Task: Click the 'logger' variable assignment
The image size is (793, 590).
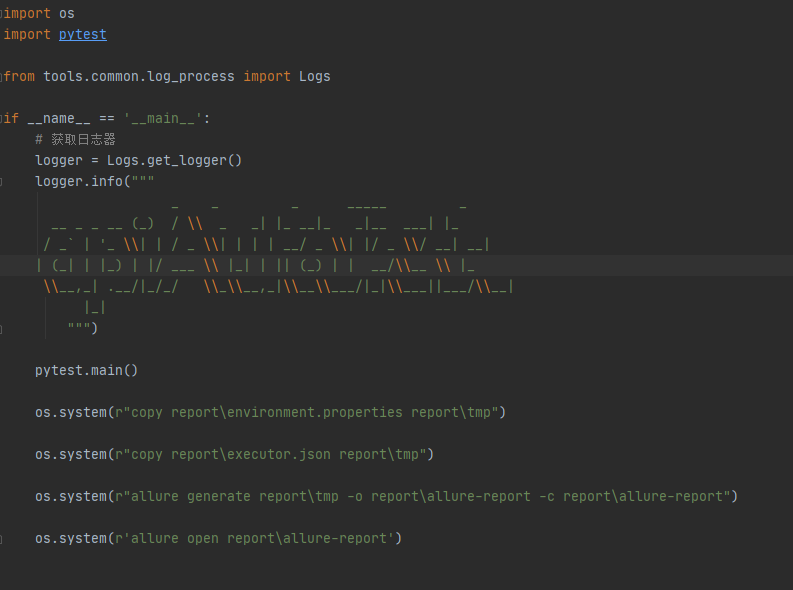Action: 59,160
